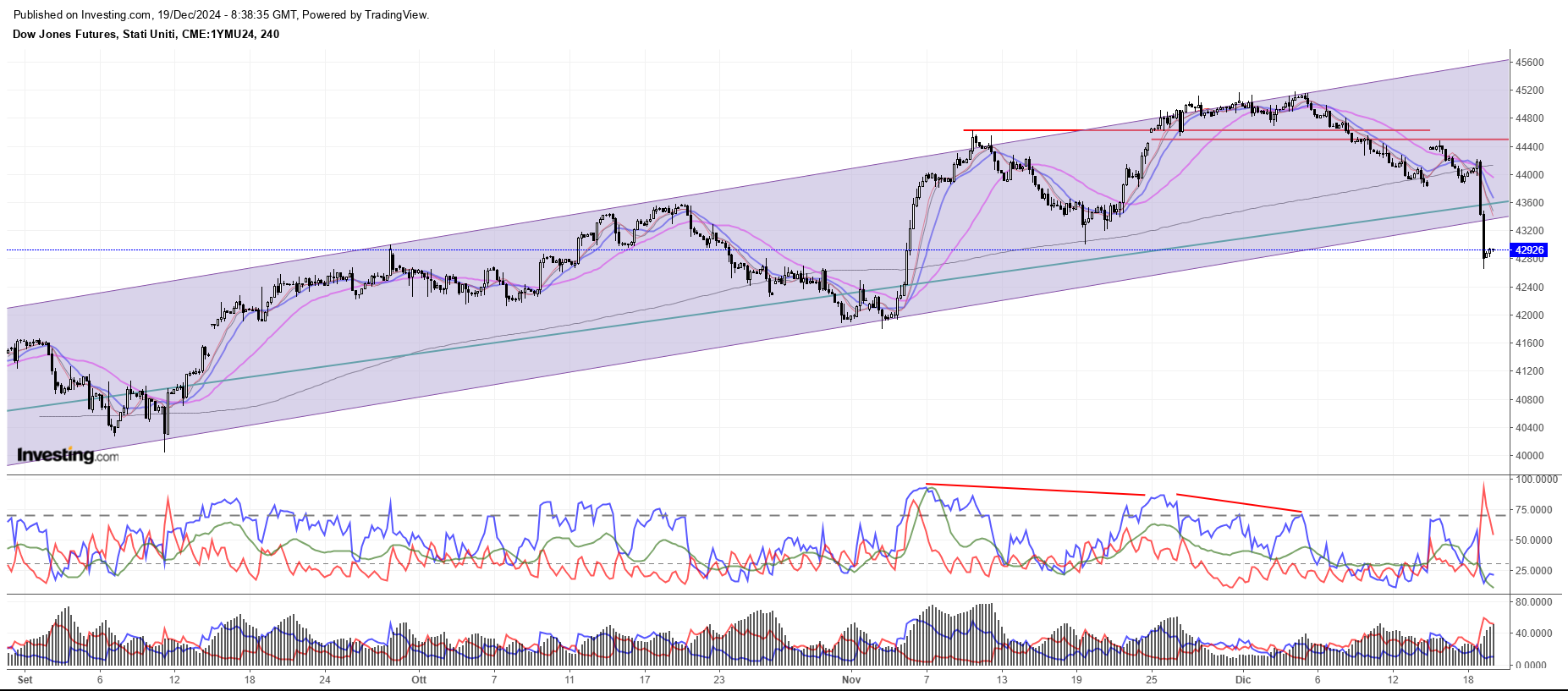Click the 42400 price axis label

(1530, 288)
